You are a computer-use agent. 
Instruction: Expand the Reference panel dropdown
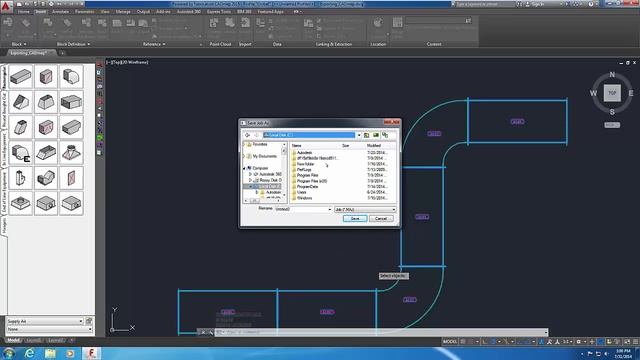tap(154, 44)
